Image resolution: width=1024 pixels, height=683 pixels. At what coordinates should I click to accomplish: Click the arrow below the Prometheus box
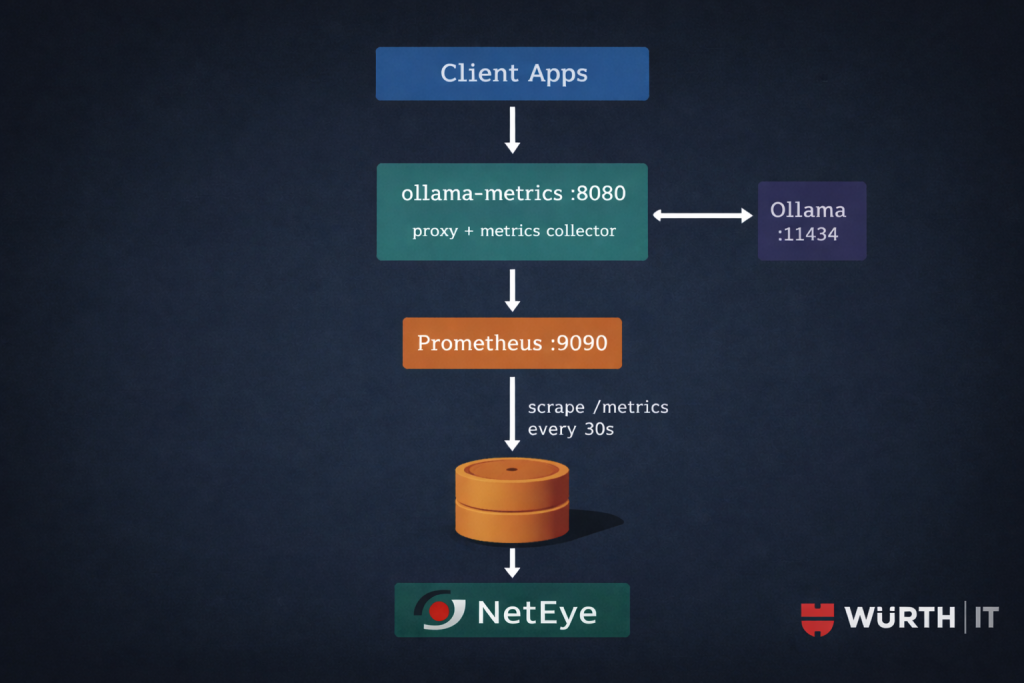[512, 412]
